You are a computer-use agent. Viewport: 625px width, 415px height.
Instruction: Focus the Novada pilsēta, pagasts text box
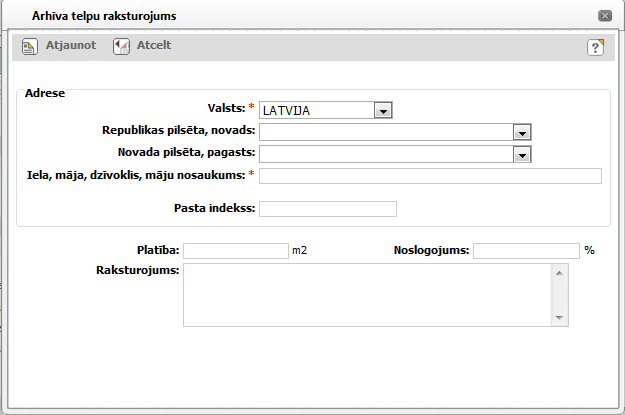[x=385, y=154]
